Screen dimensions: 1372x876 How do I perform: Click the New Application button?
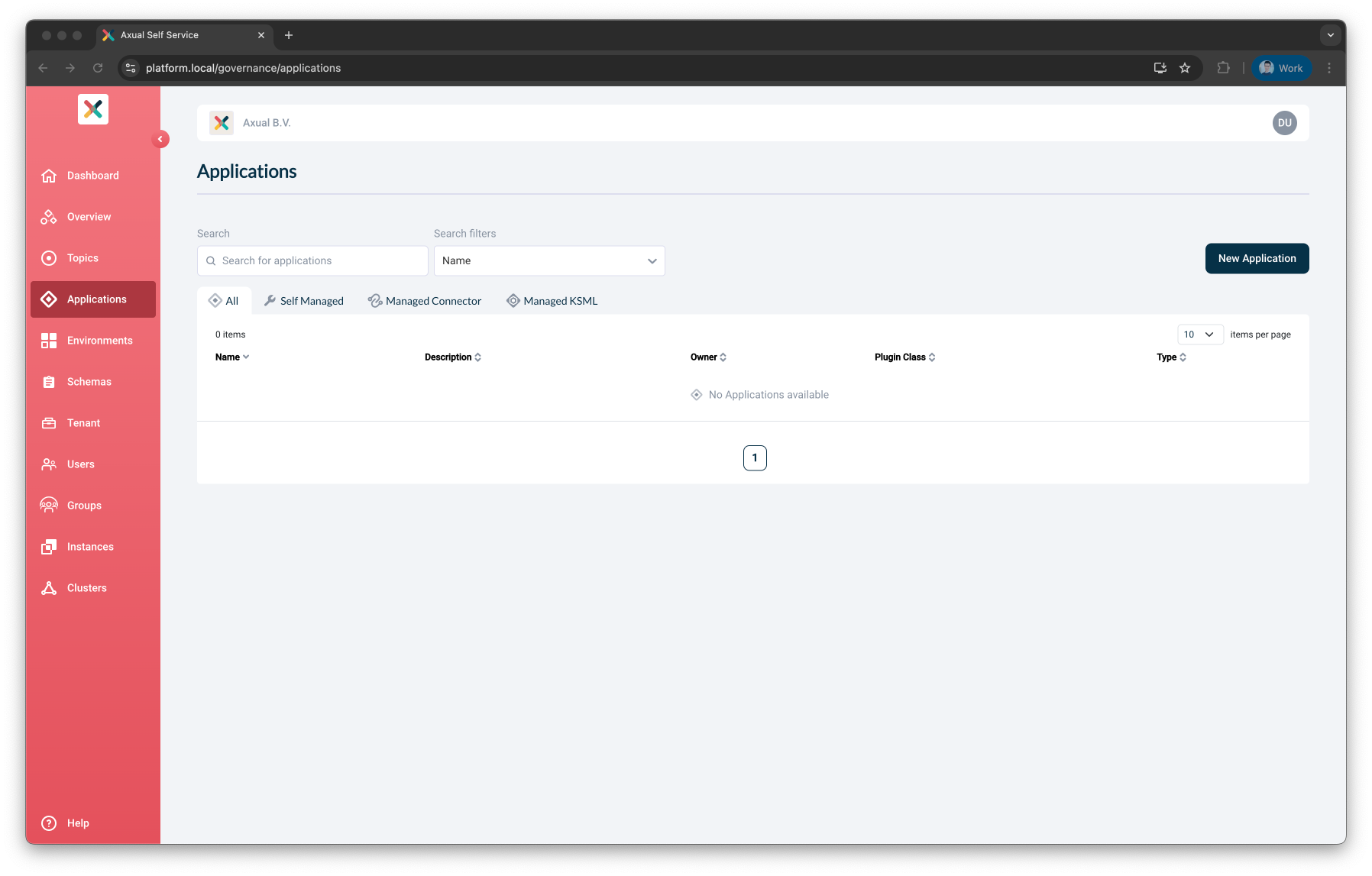pos(1257,258)
